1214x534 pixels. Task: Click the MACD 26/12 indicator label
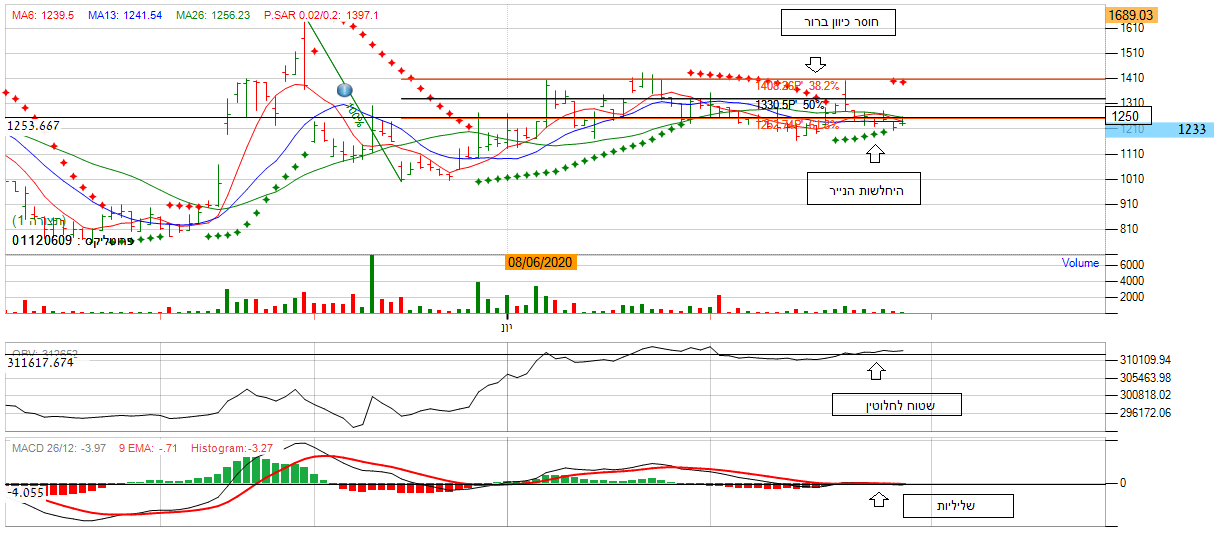point(57,448)
